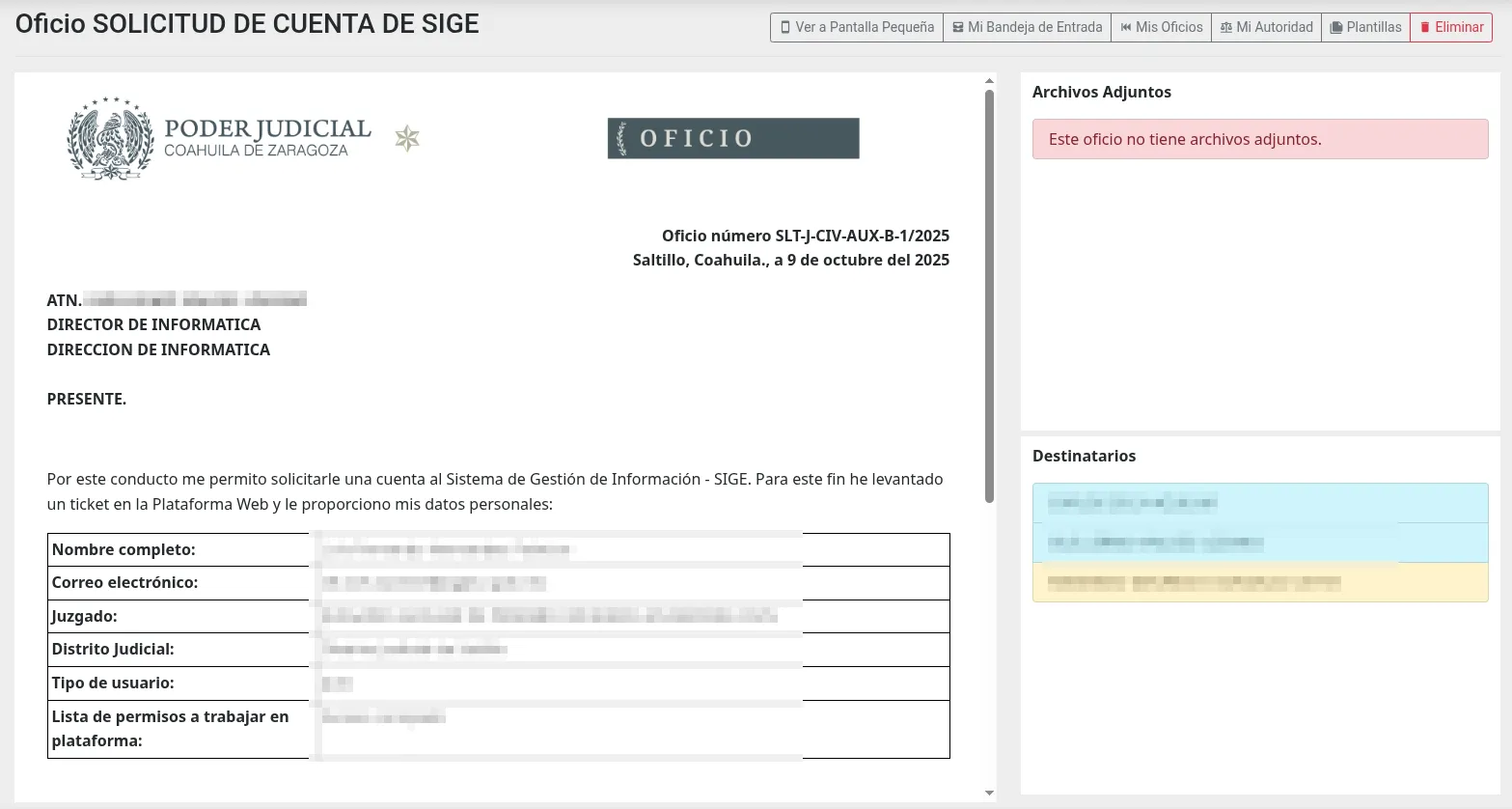Click the red Eliminar trash button

click(1450, 27)
